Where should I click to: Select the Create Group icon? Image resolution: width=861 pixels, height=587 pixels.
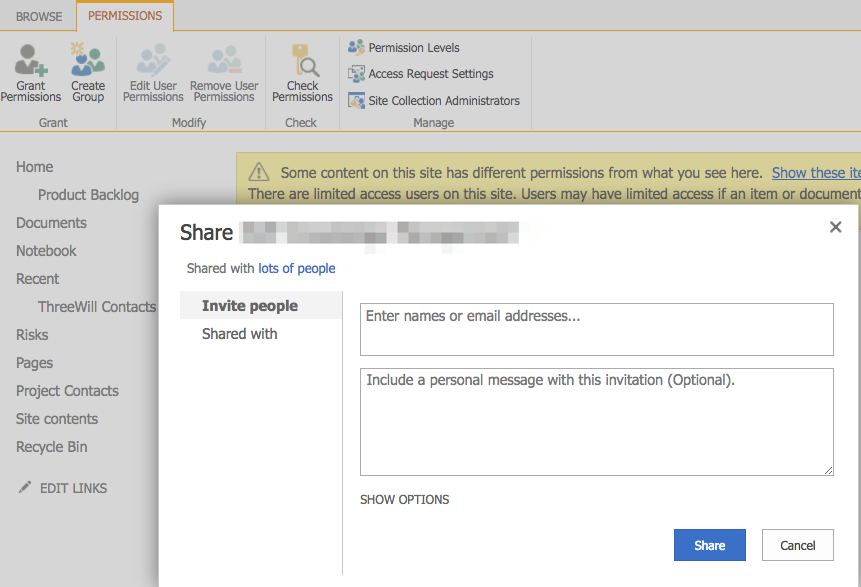(x=87, y=60)
